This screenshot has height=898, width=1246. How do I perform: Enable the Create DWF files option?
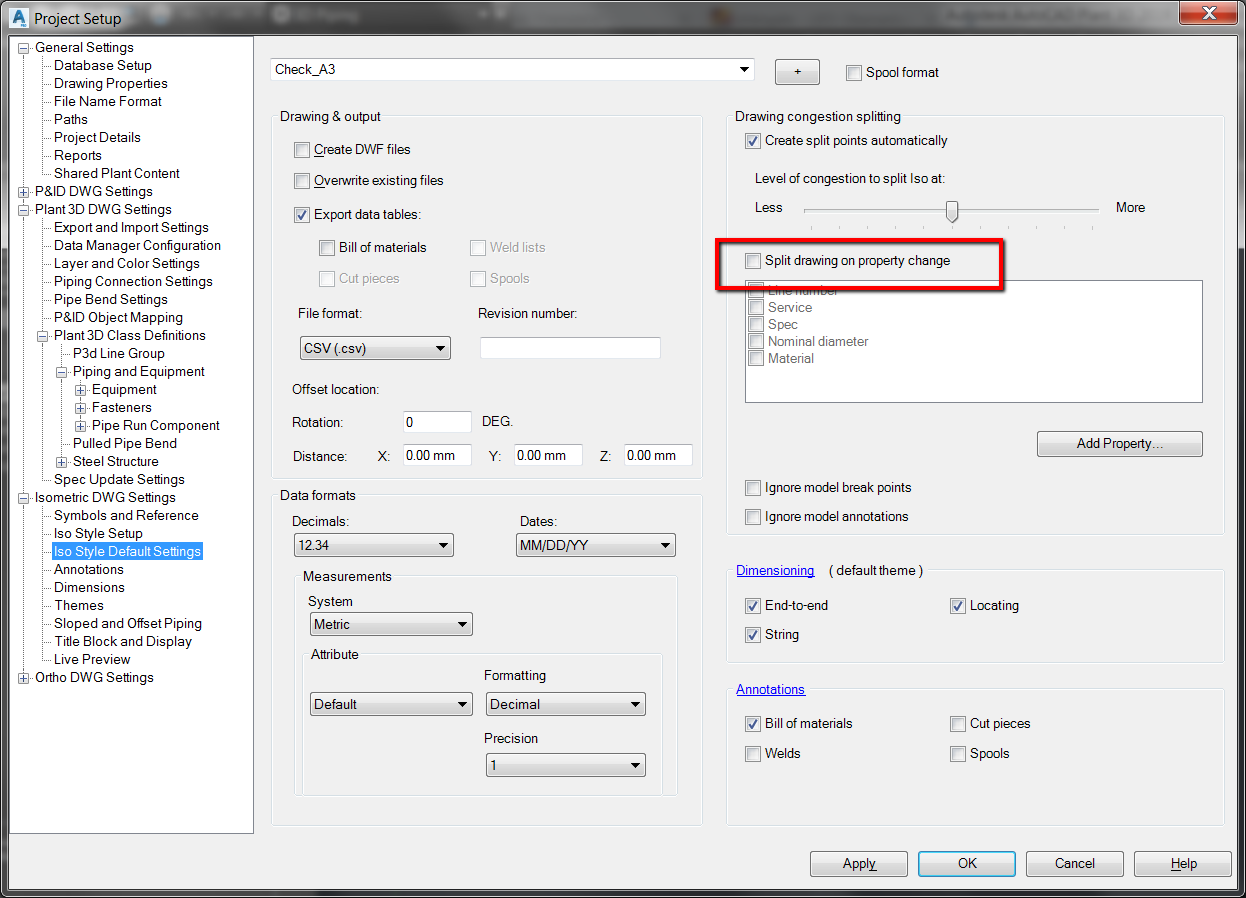(302, 149)
